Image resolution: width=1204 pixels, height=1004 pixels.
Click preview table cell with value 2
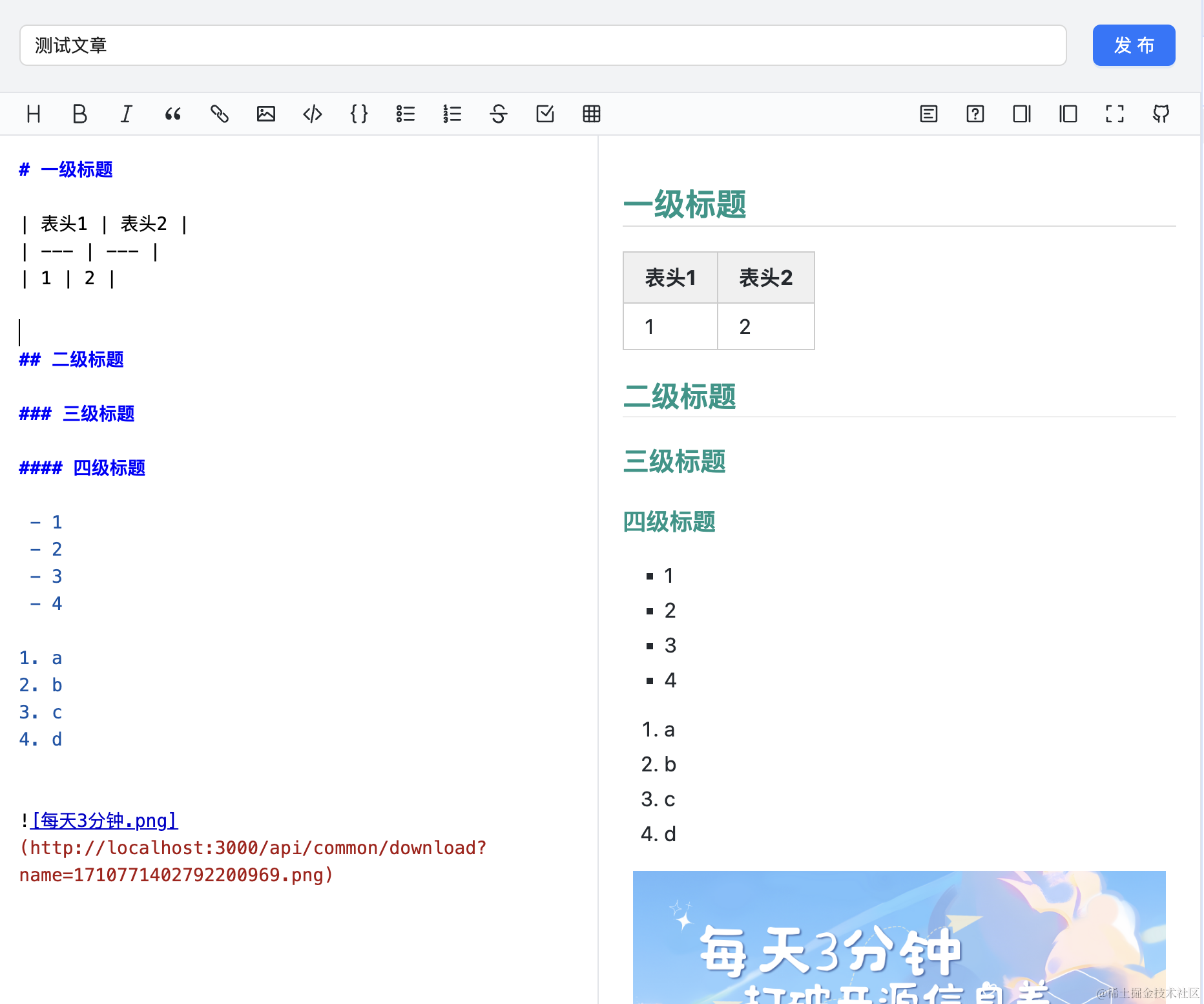click(766, 327)
